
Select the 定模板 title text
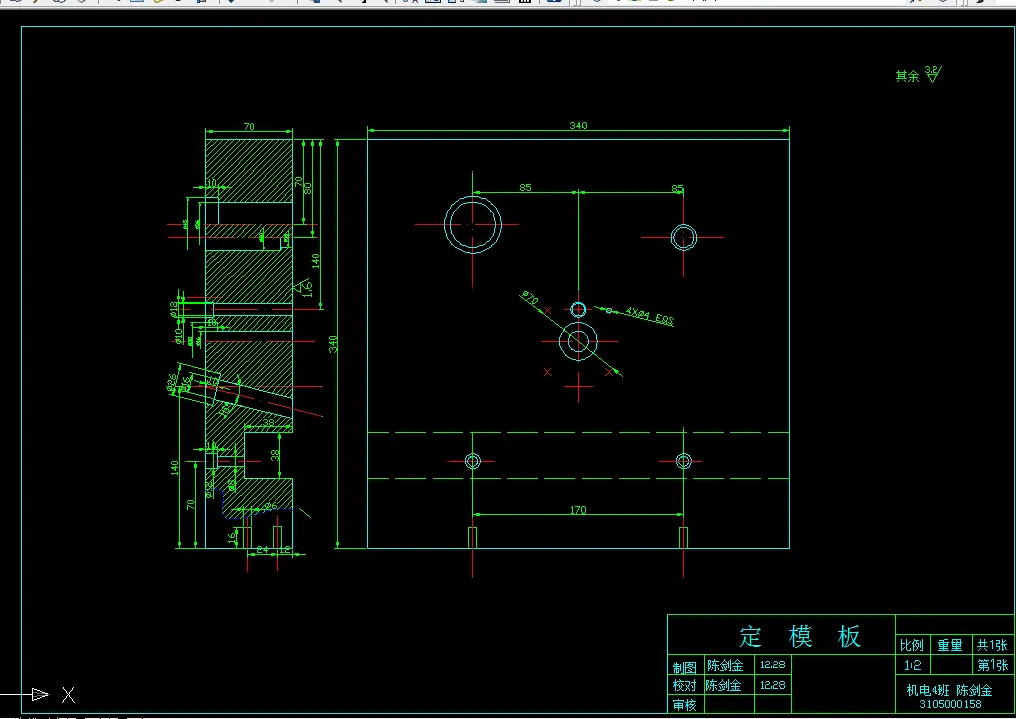coord(800,637)
